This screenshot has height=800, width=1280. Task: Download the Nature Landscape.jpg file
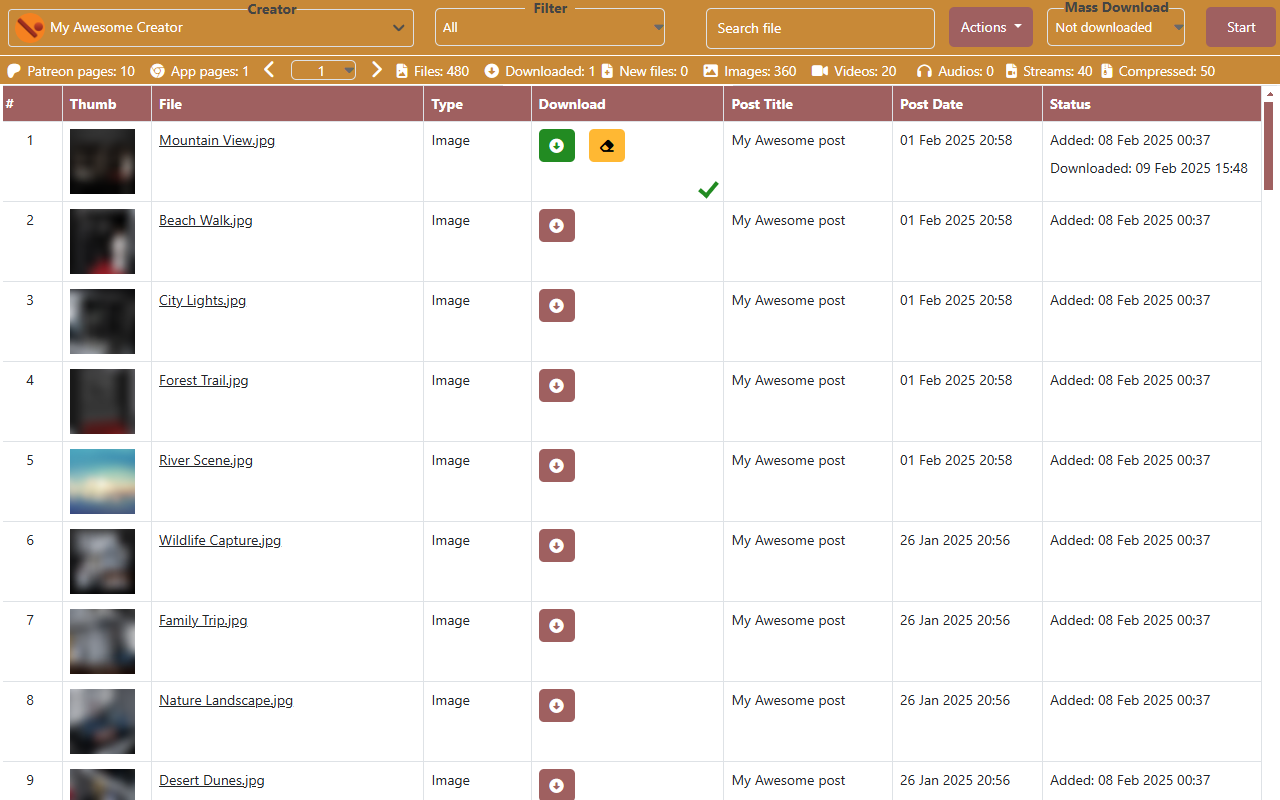[556, 705]
